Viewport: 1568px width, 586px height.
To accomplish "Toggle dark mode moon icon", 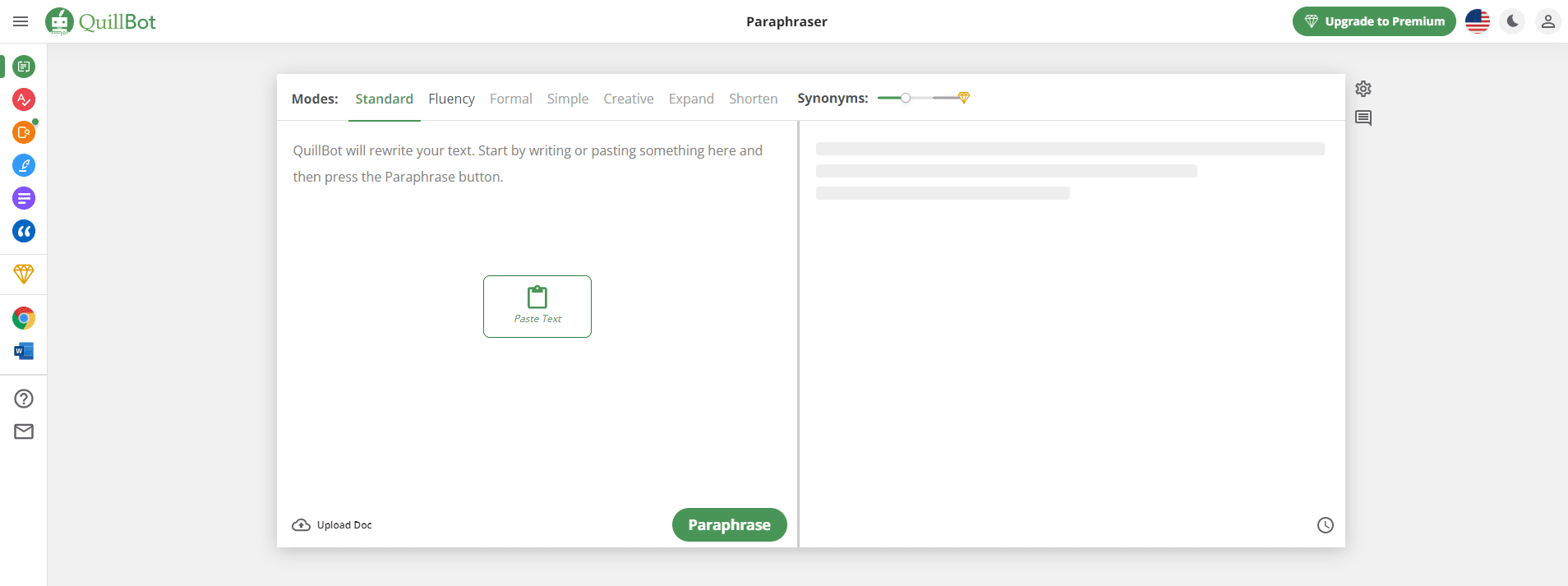I will tap(1513, 21).
